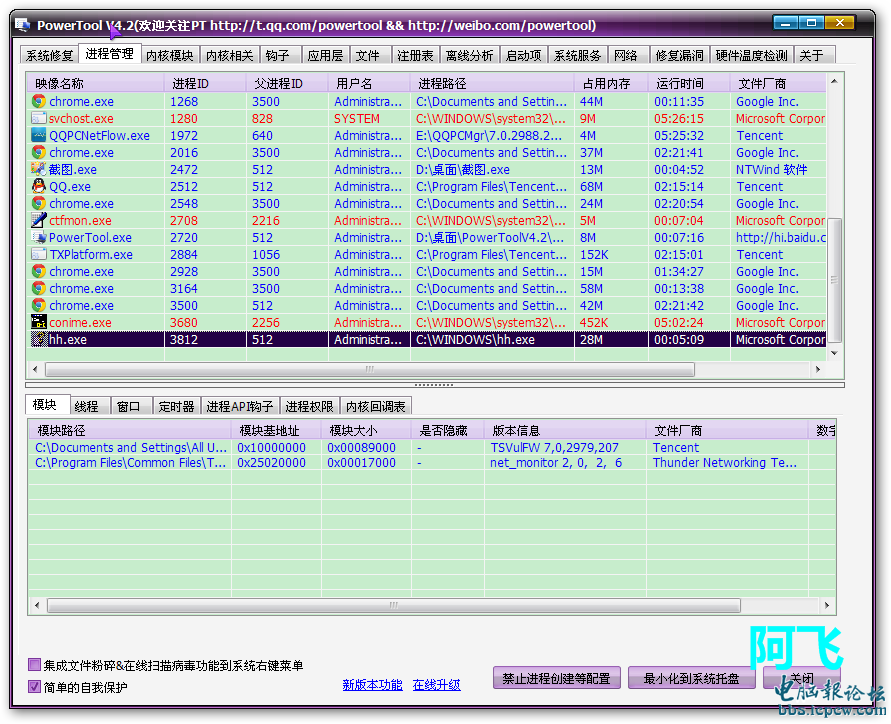Switch to the 进程权限 sub-tab

[309, 406]
